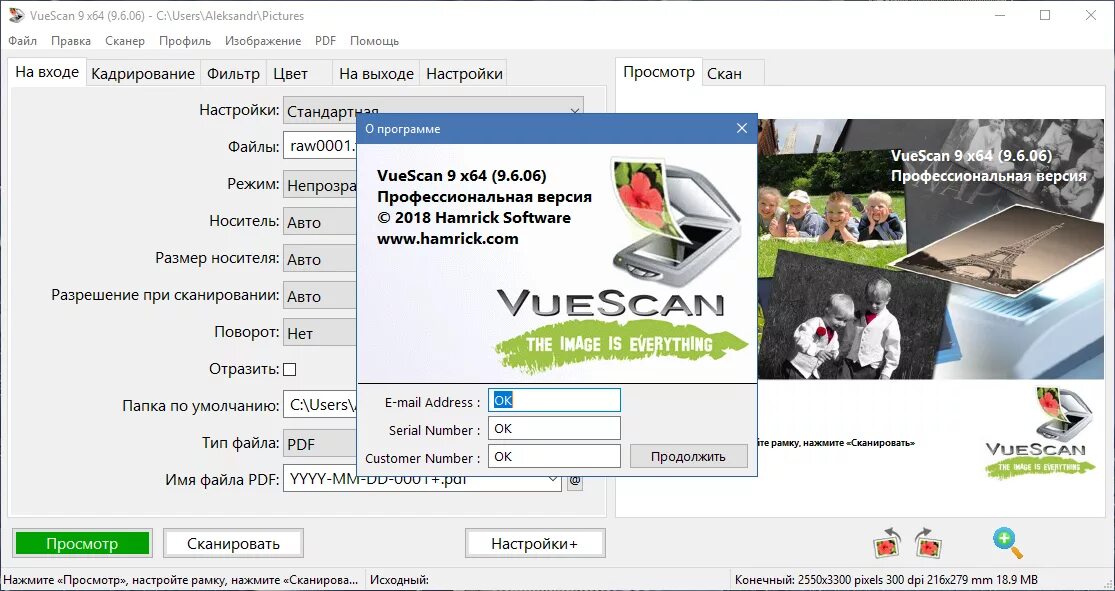Click the Сканировать button

pos(233,544)
